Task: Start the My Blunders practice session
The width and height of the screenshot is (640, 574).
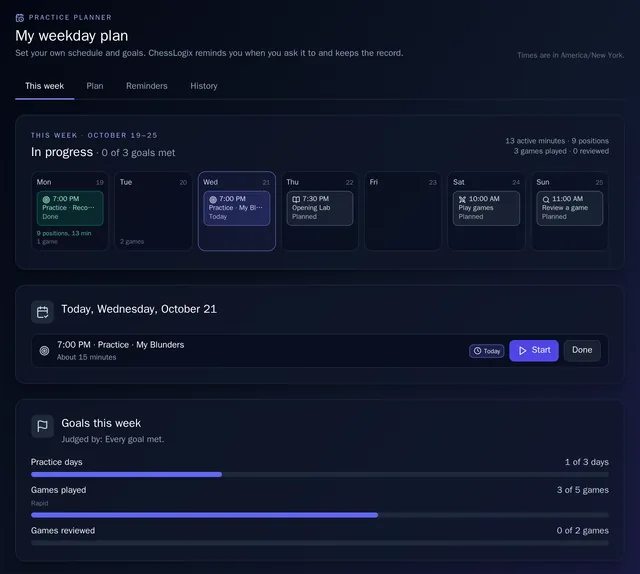Action: click(x=534, y=350)
